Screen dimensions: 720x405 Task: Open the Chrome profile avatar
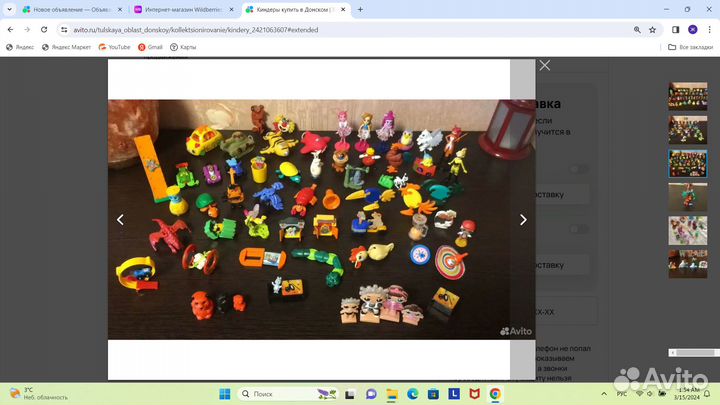pos(693,29)
